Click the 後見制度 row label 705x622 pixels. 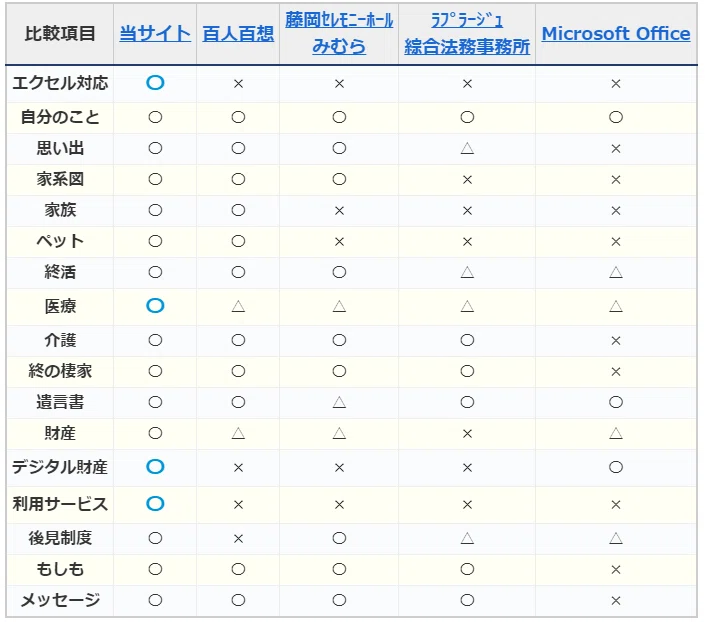point(60,538)
